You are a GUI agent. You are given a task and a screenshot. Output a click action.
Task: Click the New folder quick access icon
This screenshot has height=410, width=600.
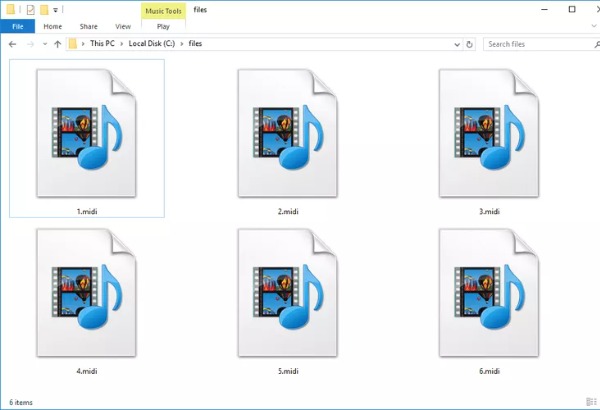click(x=44, y=10)
